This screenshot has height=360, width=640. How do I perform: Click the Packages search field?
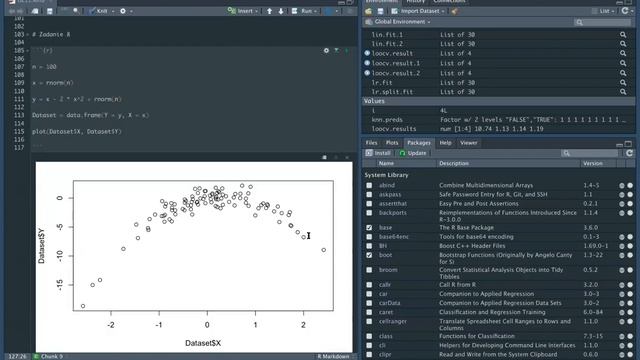tap(589, 153)
